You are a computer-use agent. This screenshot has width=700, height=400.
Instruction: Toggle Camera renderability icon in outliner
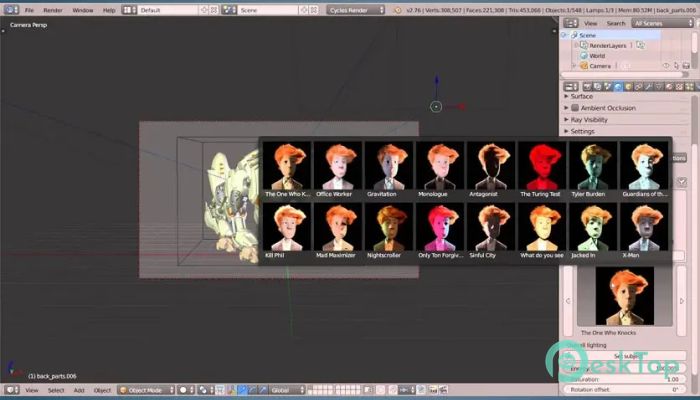[x=686, y=66]
